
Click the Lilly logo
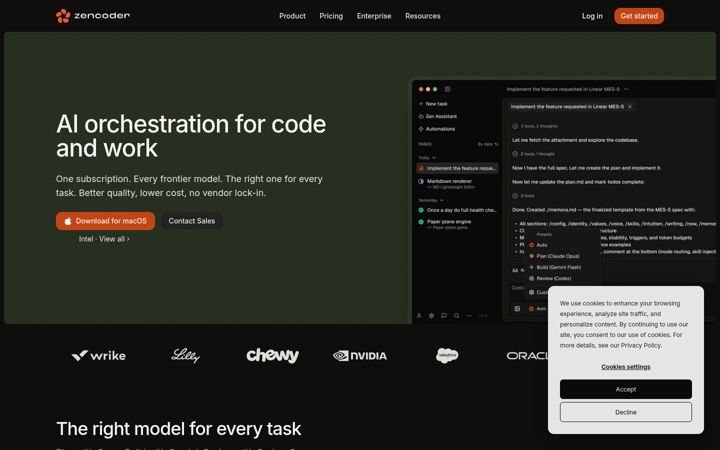pyautogui.click(x=186, y=355)
